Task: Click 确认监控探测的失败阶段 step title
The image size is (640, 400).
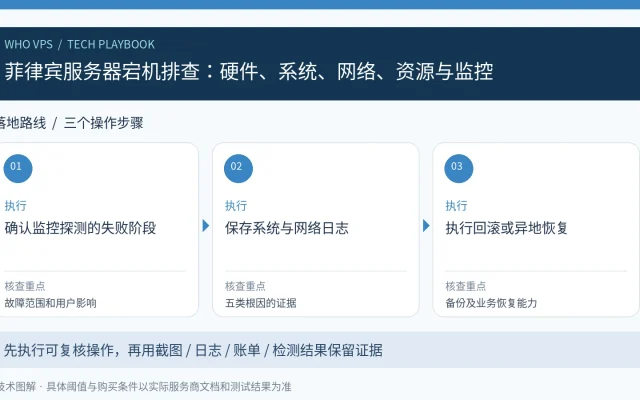Action: point(80,228)
